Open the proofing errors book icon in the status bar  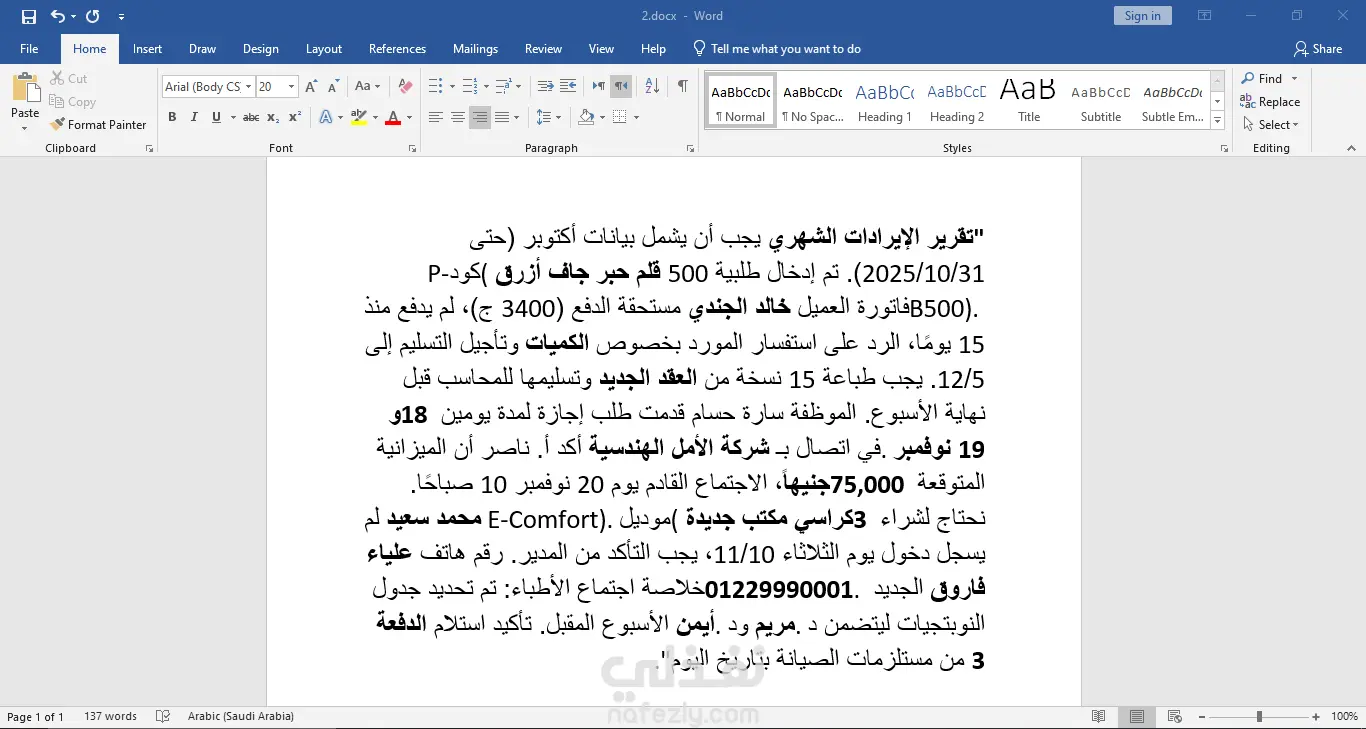[163, 716]
